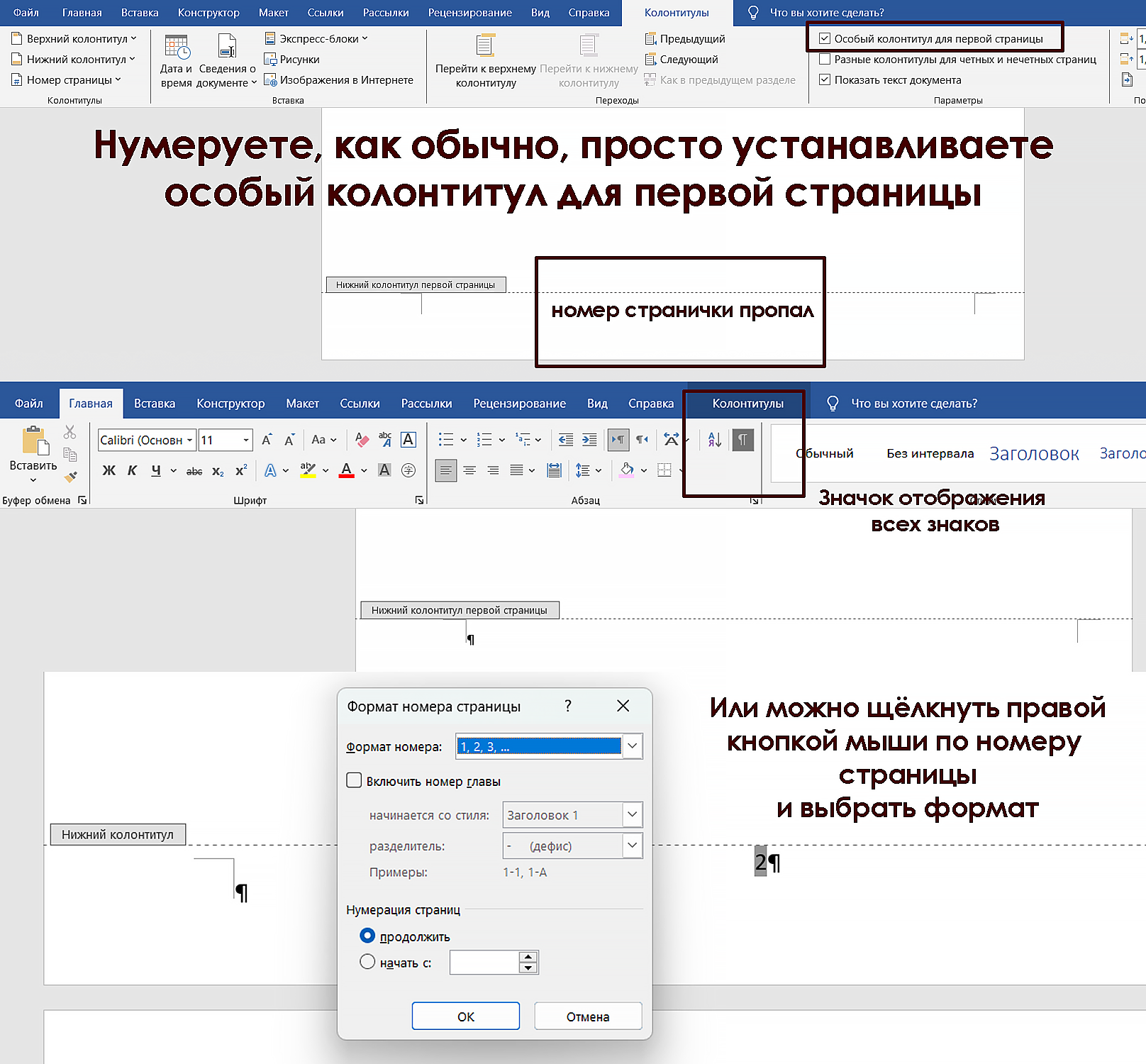Increase paragraph indent

pos(589,440)
